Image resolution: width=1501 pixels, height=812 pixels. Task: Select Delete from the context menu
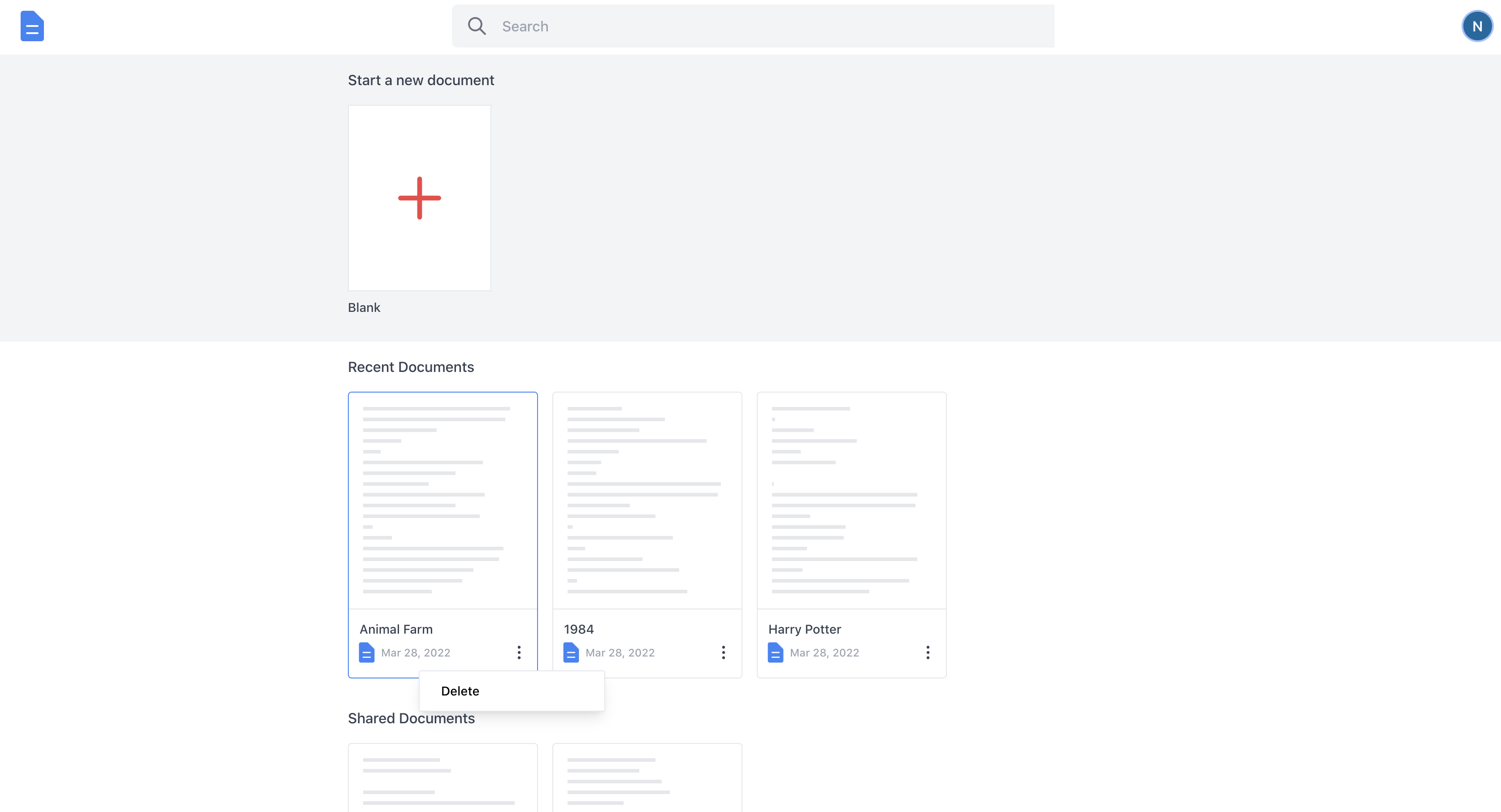460,691
